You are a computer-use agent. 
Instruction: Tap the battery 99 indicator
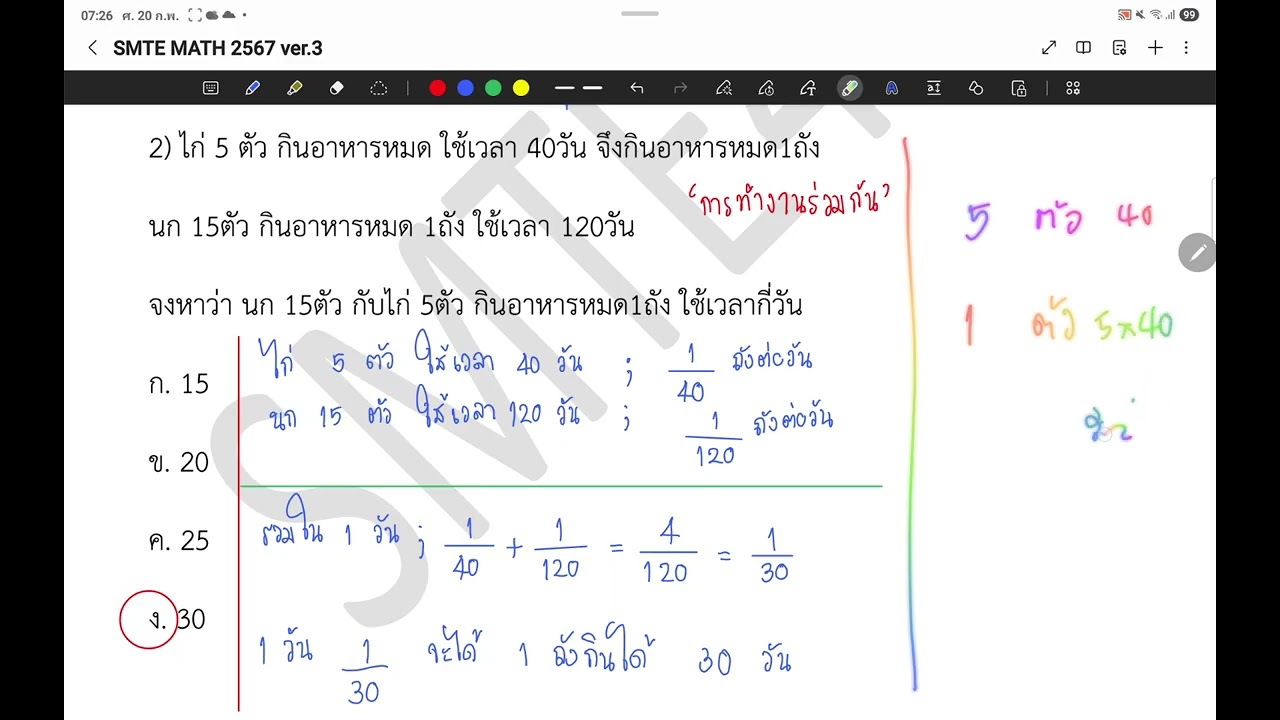1189,15
